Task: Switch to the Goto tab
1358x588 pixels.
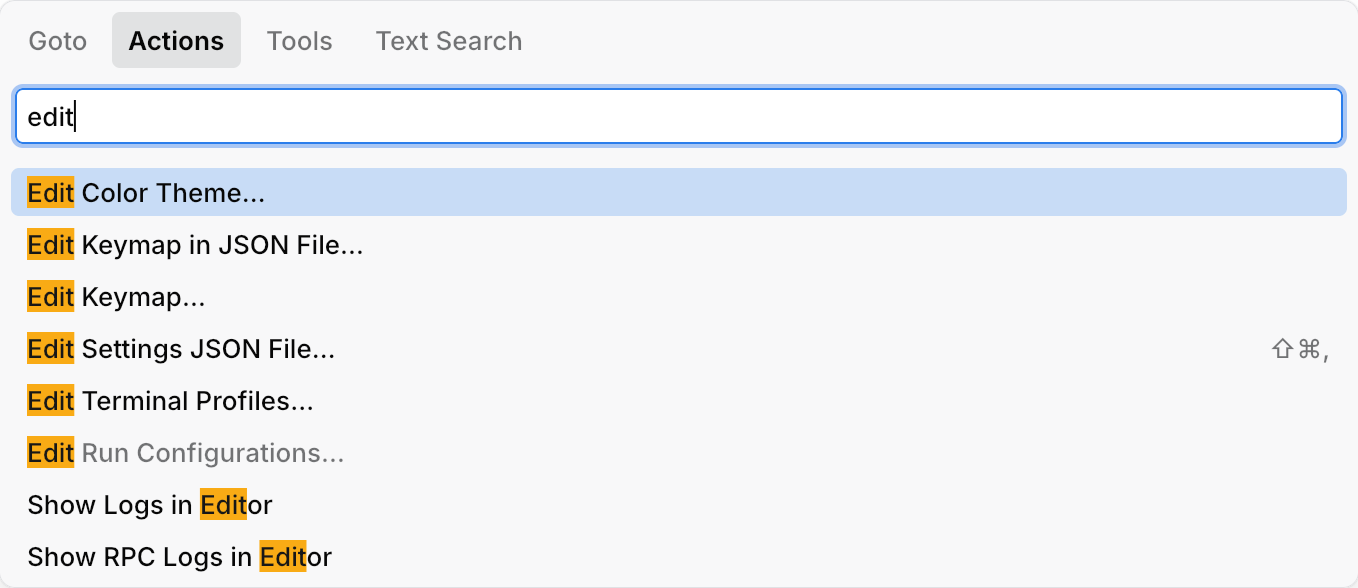Action: pyautogui.click(x=57, y=41)
